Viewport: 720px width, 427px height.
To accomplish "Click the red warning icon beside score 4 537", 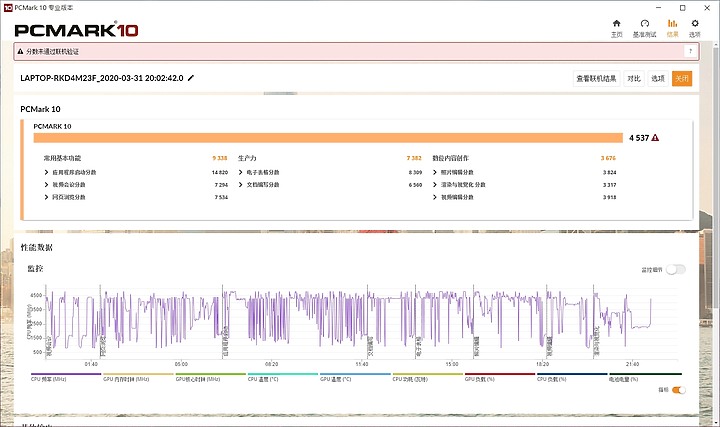I will pyautogui.click(x=655, y=138).
